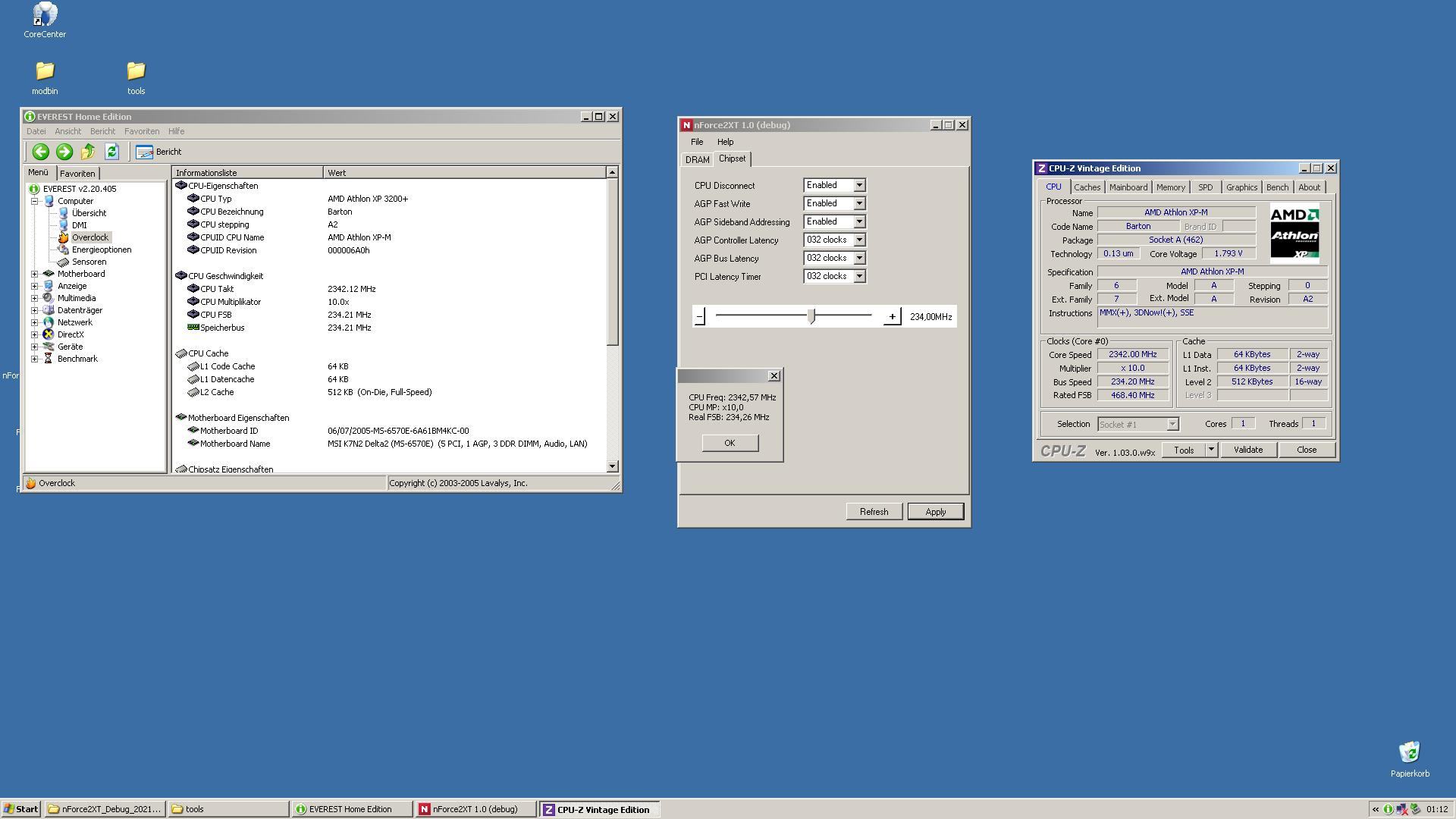1456x819 pixels.
Task: Switch to nForce2XT_Debug_2021 taskbar folder
Action: click(x=105, y=809)
